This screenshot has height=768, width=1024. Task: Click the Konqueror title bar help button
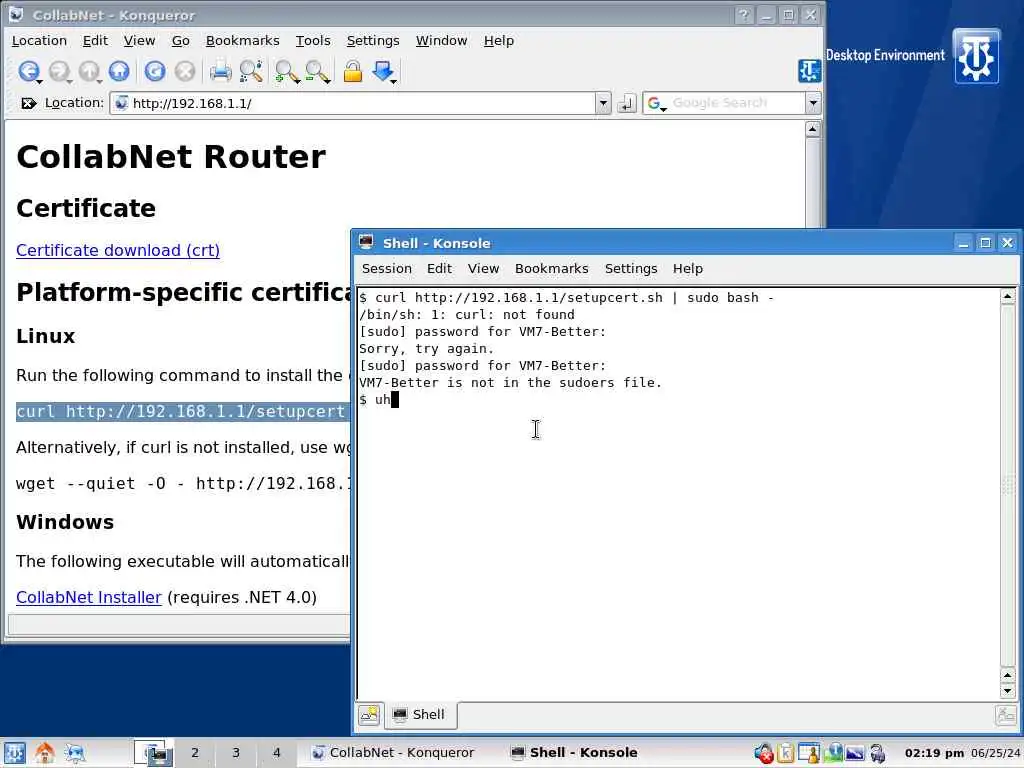(x=743, y=14)
